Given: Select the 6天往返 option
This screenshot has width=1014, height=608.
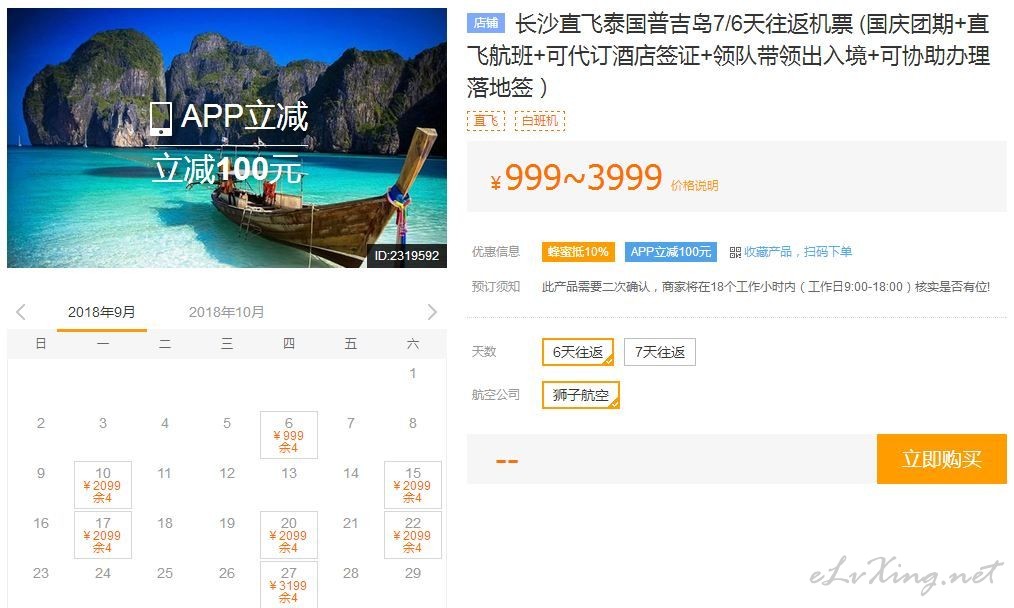Looking at the screenshot, I should (x=578, y=352).
